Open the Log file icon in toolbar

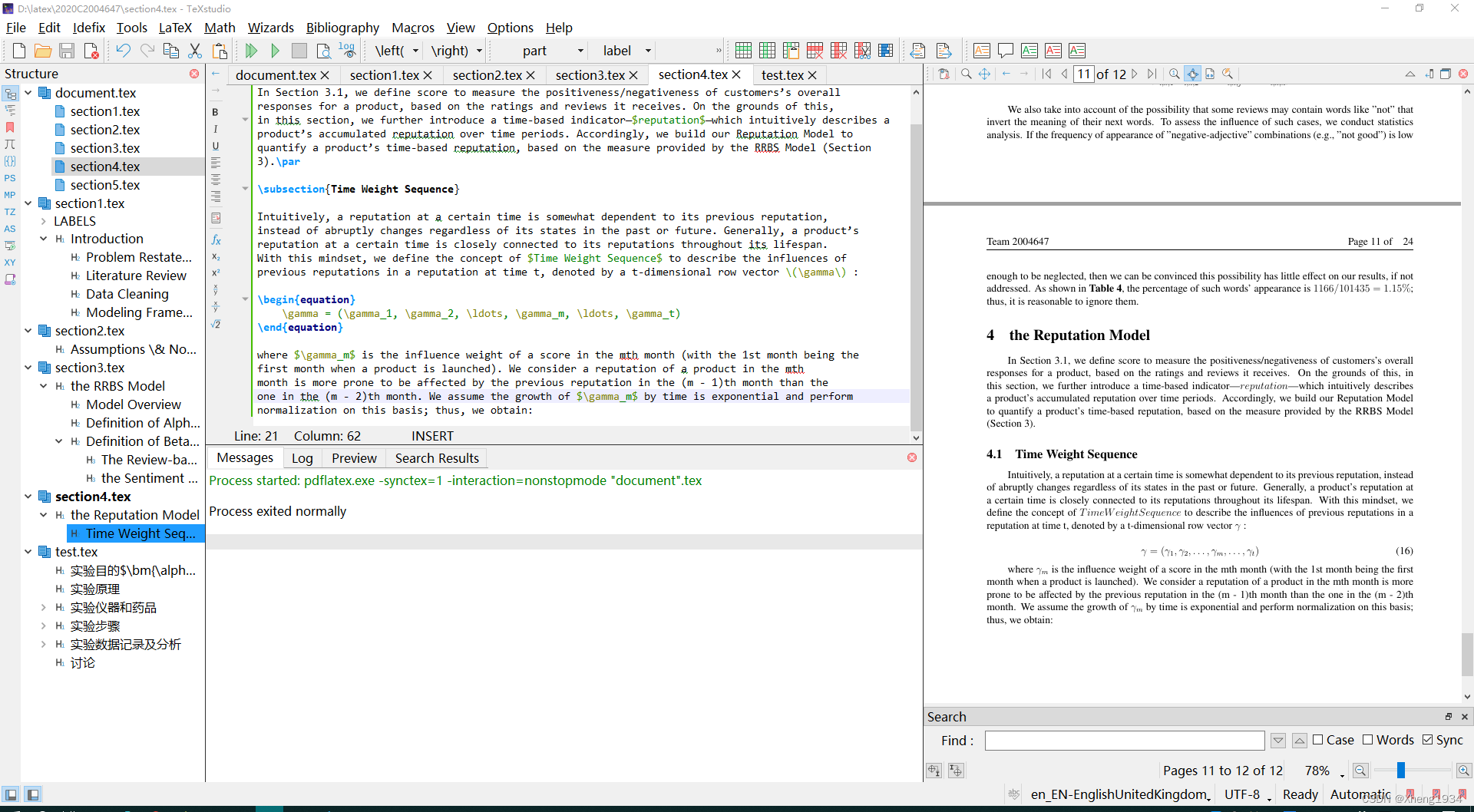coord(348,50)
